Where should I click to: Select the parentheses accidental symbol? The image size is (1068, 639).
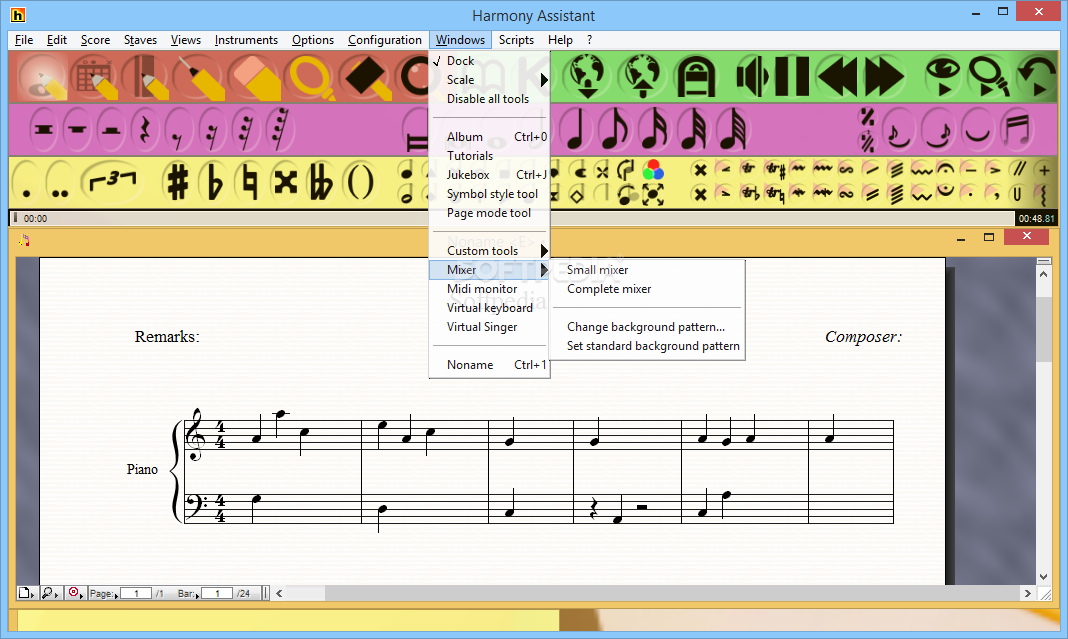360,183
